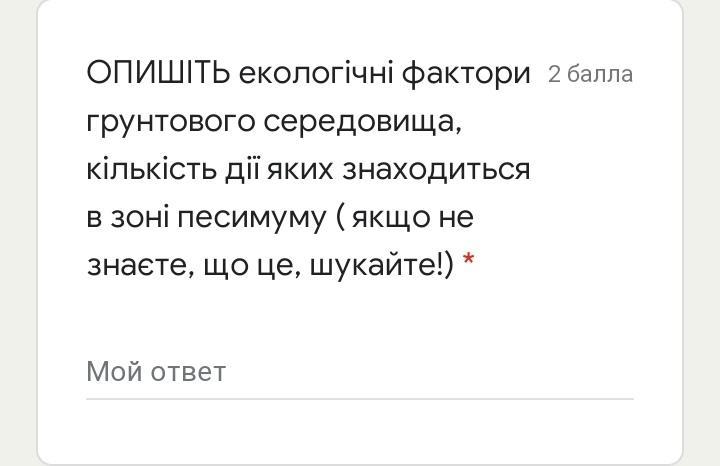Click the underline below the answer field
Viewport: 720px width, 466px height.
358,399
